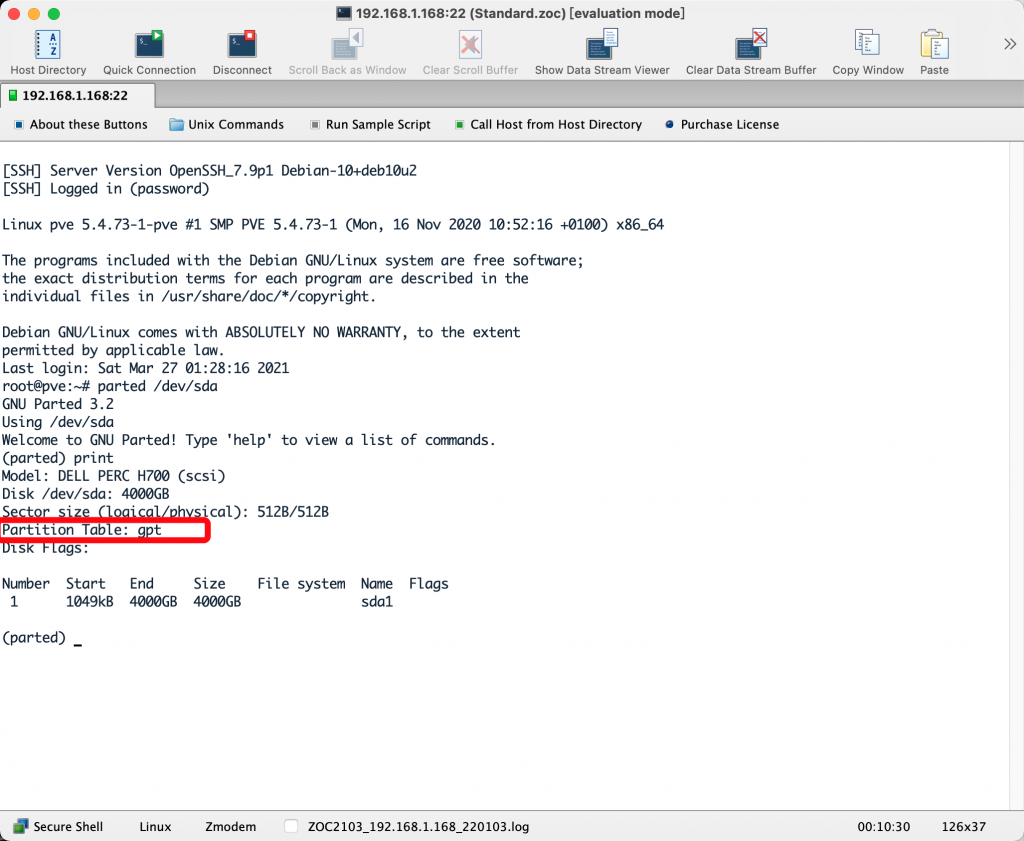Click the 'Last login: Sat Mar 27' line
Image resolution: width=1024 pixels, height=841 pixels.
[146, 368]
